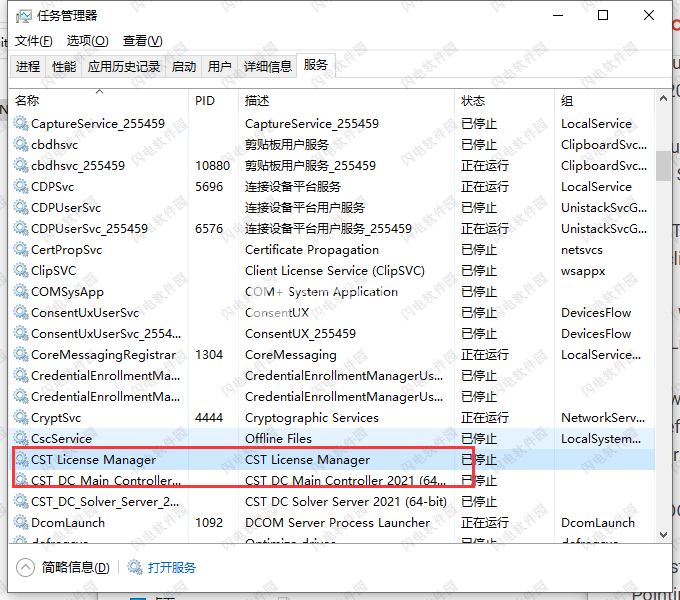Click the gear icon beside CST_DC_Solver_Server
This screenshot has width=680, height=600.
21,502
